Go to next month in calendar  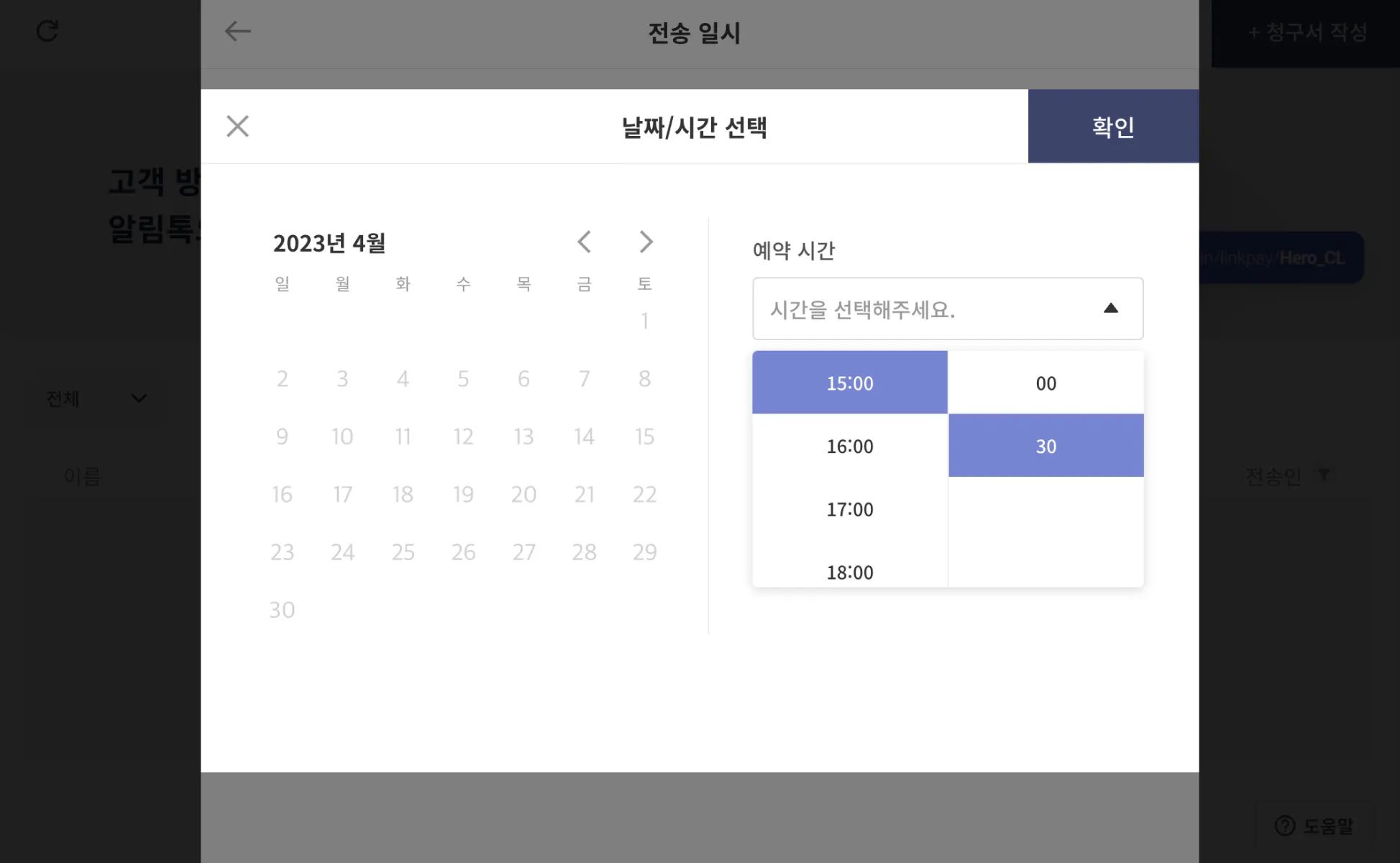click(x=646, y=242)
